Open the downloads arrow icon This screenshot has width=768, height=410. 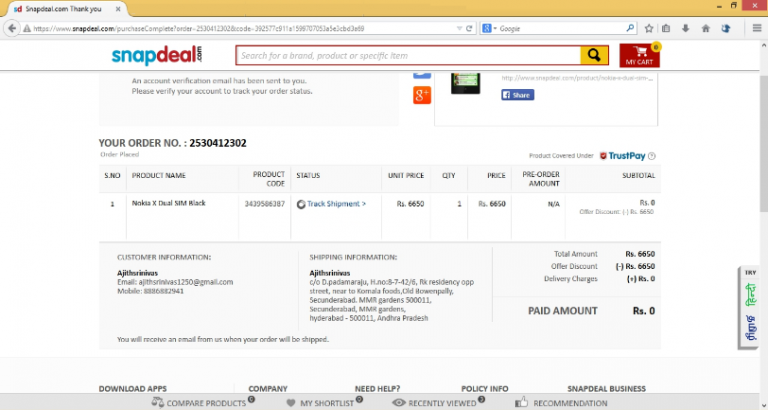[x=686, y=28]
